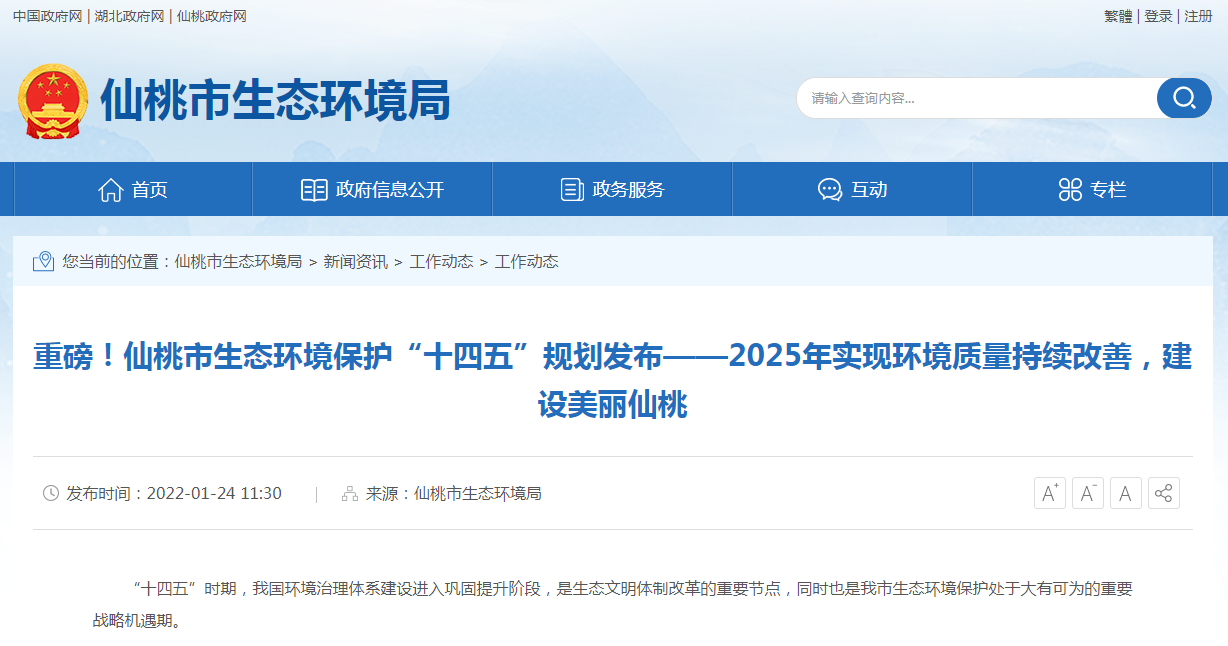Click the national emblem logo
The height and width of the screenshot is (646, 1228).
[52, 97]
